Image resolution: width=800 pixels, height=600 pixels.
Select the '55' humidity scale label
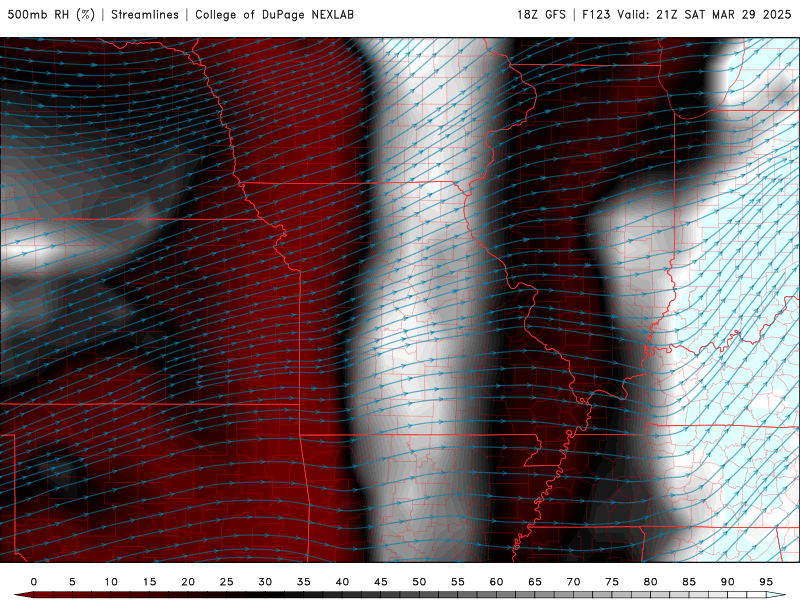pyautogui.click(x=458, y=582)
